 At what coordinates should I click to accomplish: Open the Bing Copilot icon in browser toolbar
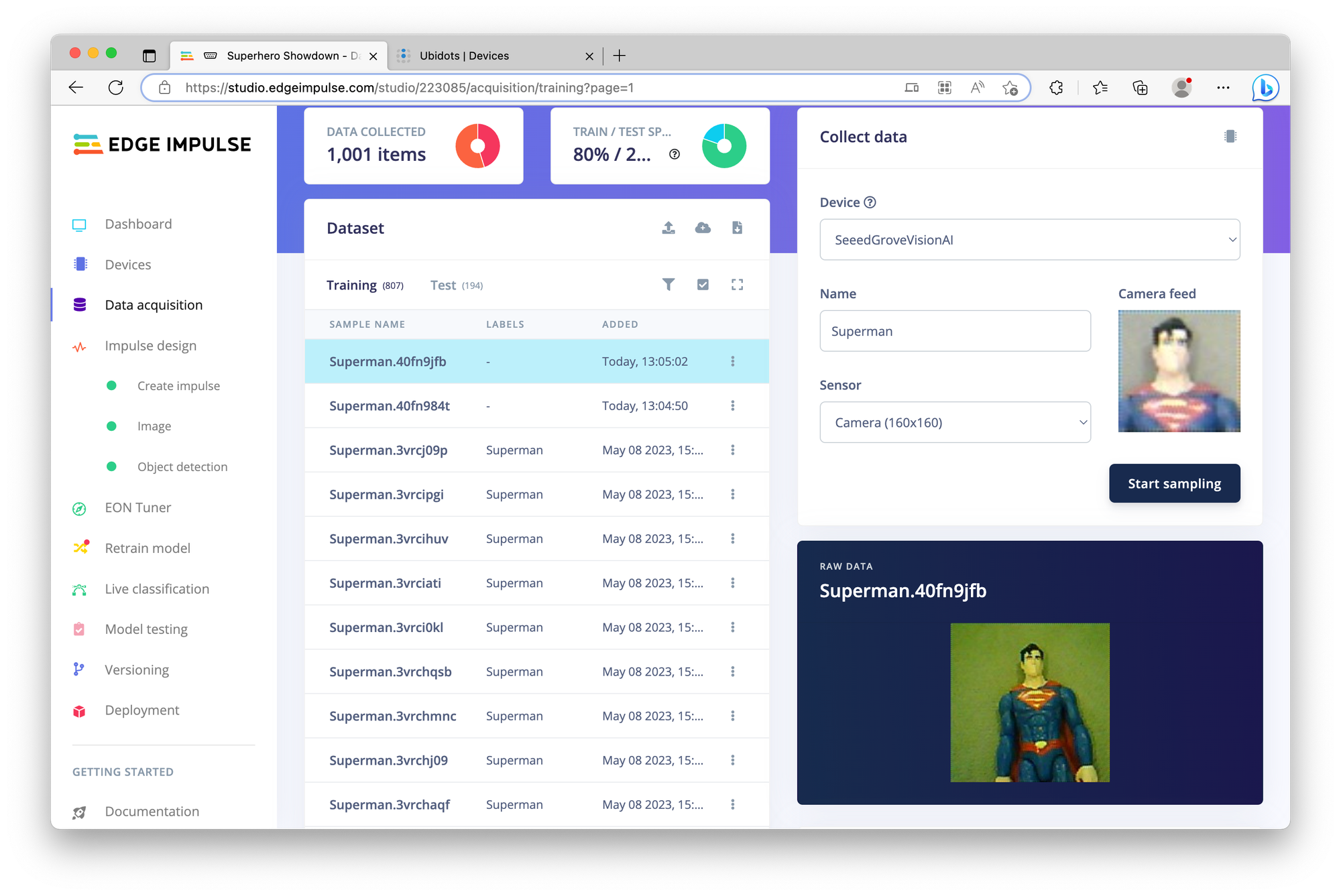1265,88
